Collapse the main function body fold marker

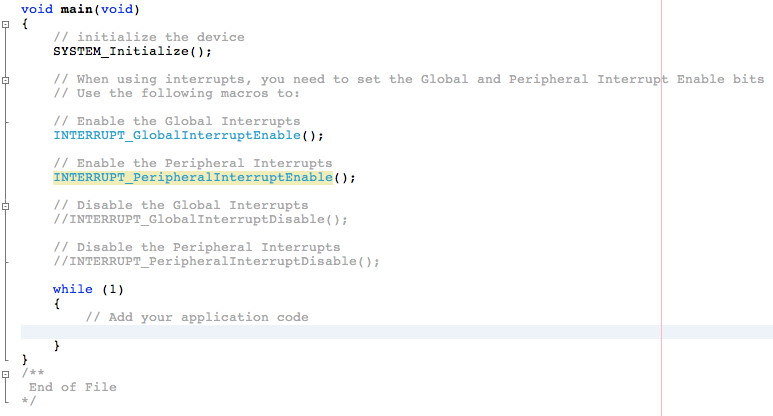pyautogui.click(x=6, y=23)
